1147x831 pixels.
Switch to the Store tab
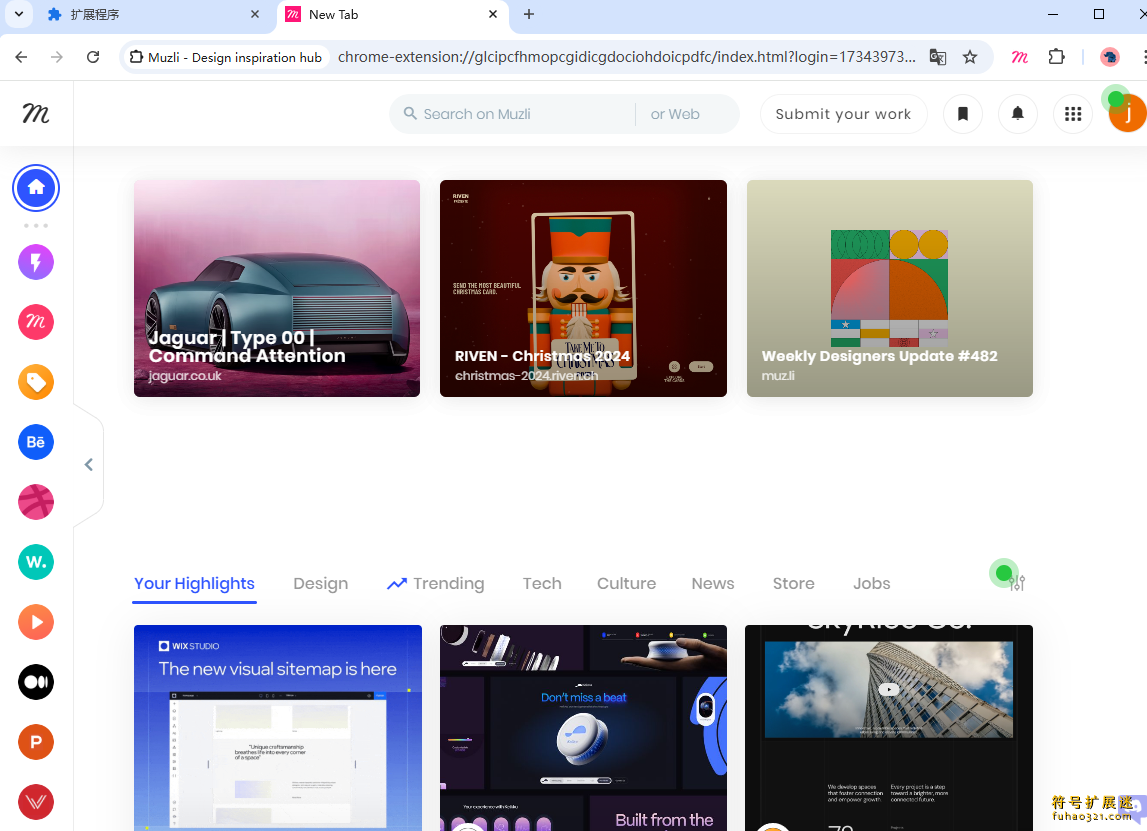tap(794, 583)
